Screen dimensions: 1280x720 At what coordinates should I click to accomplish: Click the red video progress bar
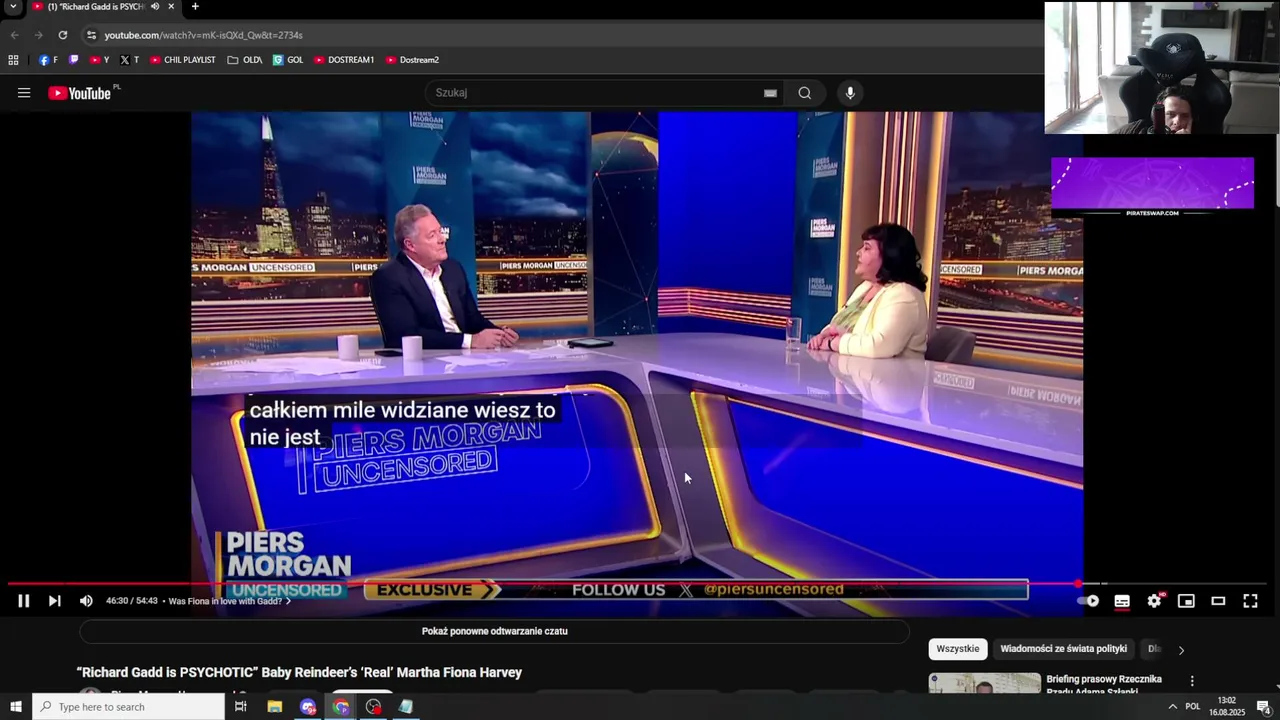pyautogui.click(x=540, y=583)
